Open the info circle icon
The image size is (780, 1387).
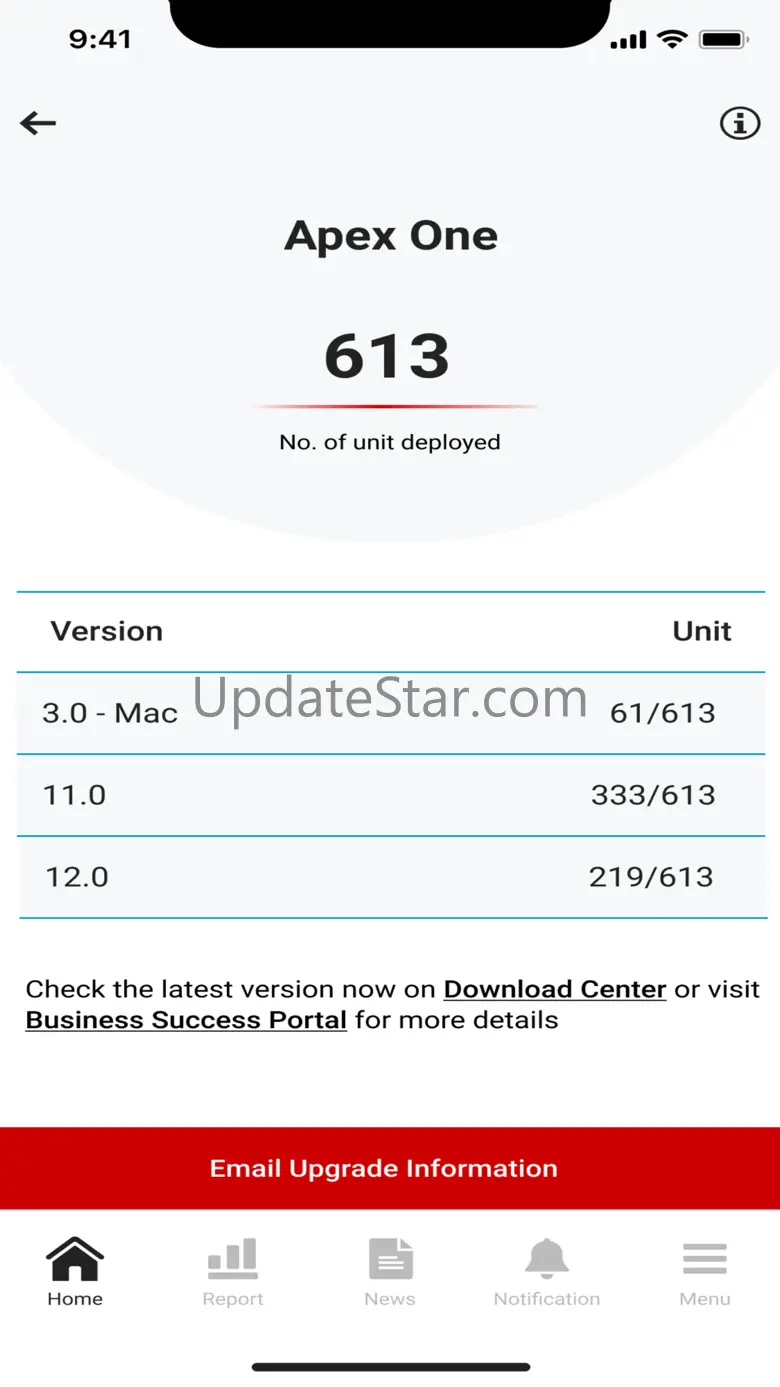[740, 123]
